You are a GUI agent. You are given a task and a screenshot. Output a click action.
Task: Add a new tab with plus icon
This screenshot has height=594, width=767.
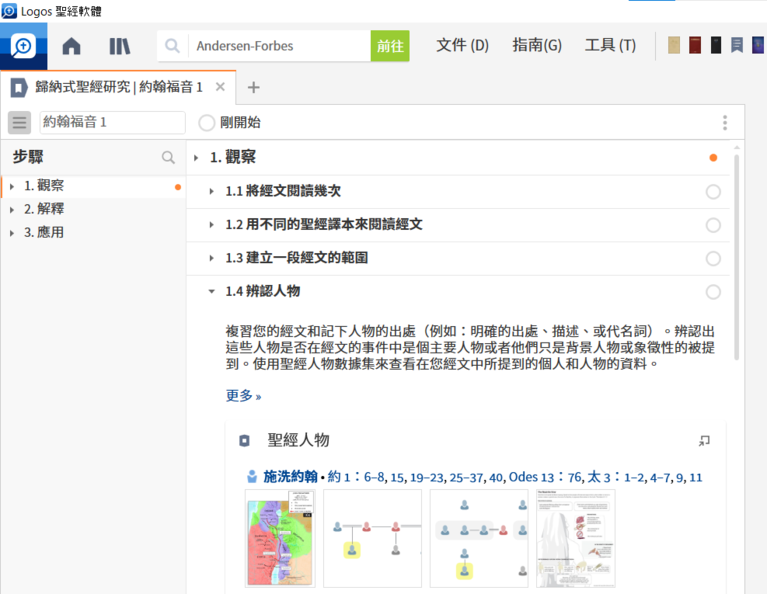(253, 87)
